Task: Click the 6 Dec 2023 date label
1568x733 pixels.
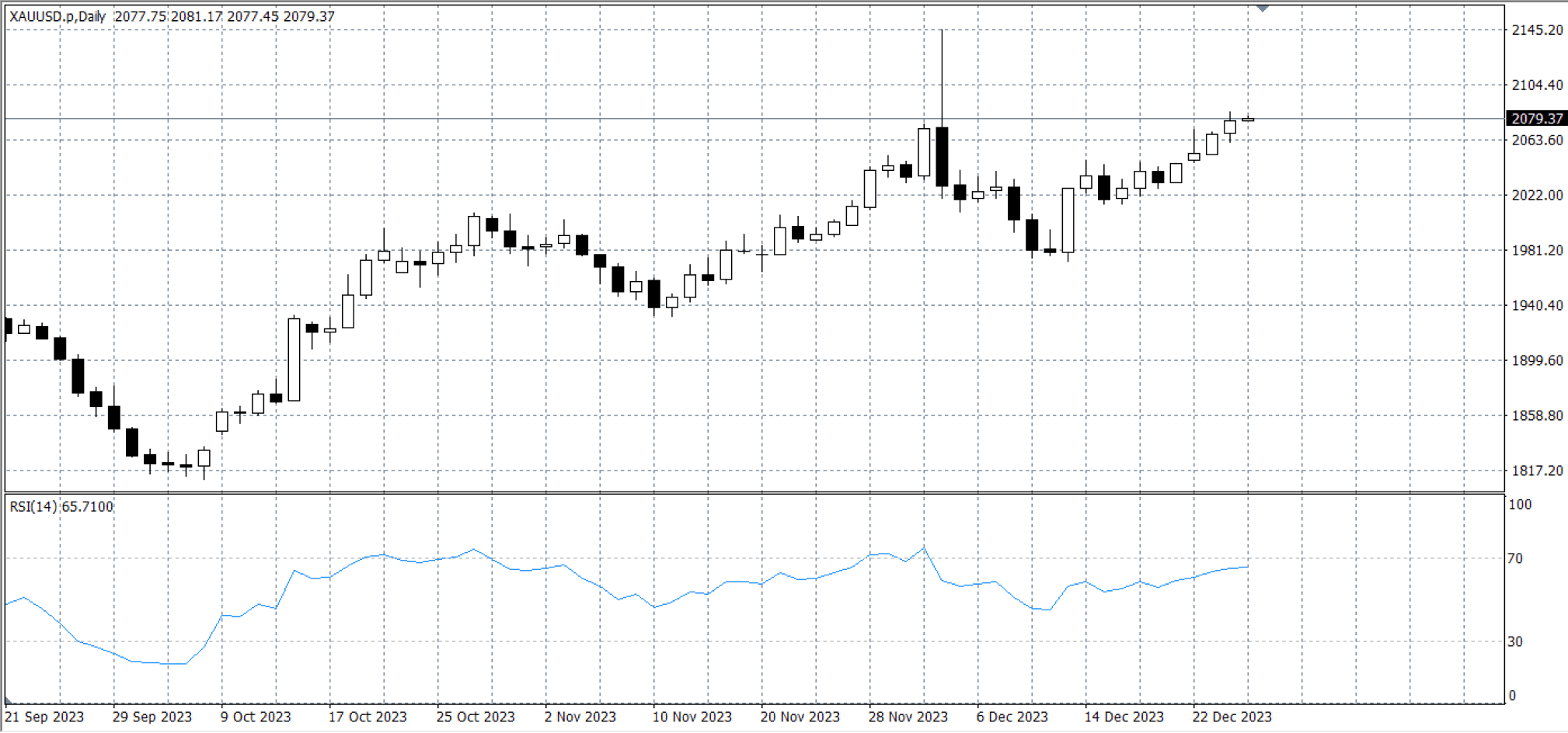Action: click(x=1012, y=717)
